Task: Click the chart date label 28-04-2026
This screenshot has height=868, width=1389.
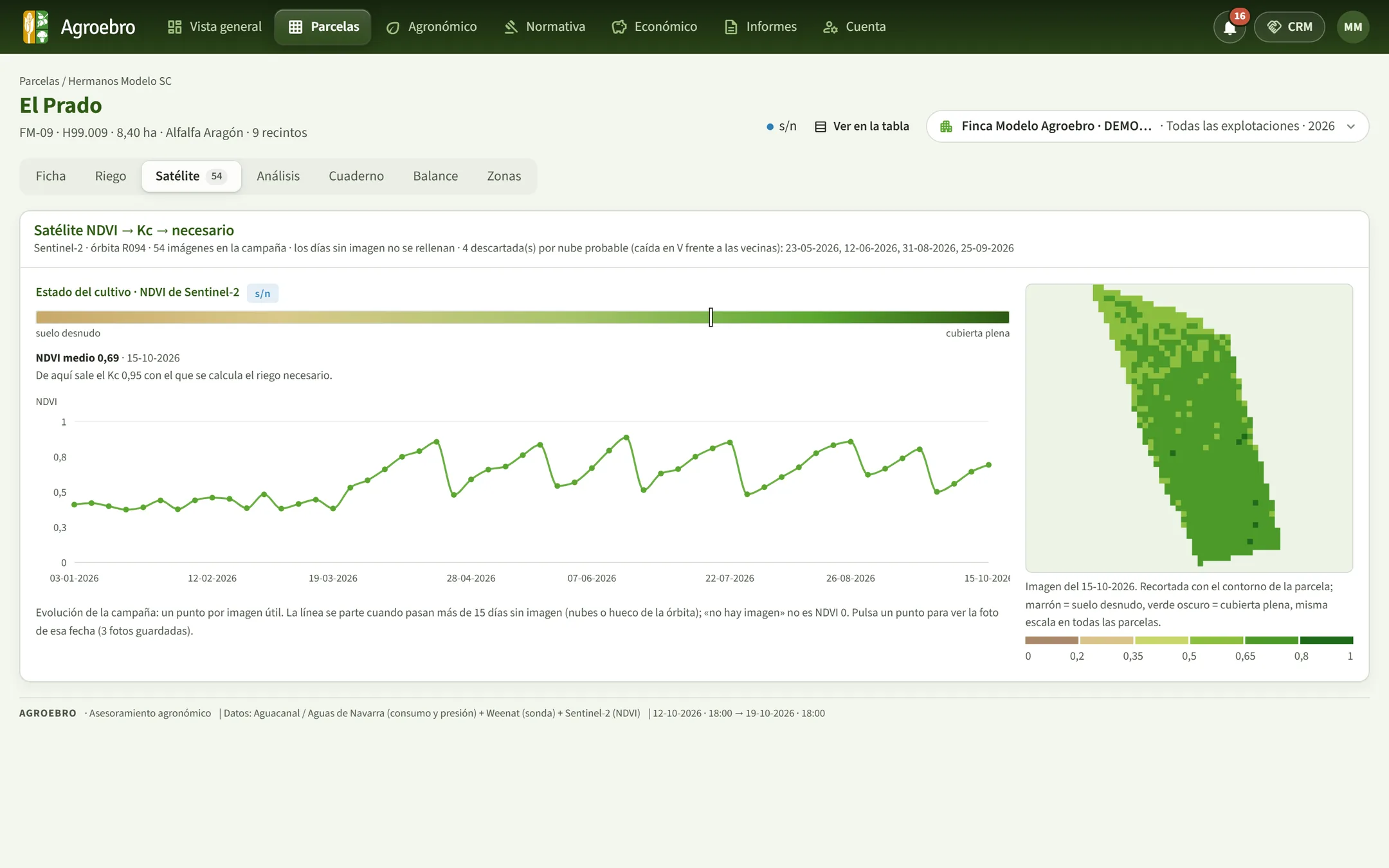Action: click(x=471, y=579)
